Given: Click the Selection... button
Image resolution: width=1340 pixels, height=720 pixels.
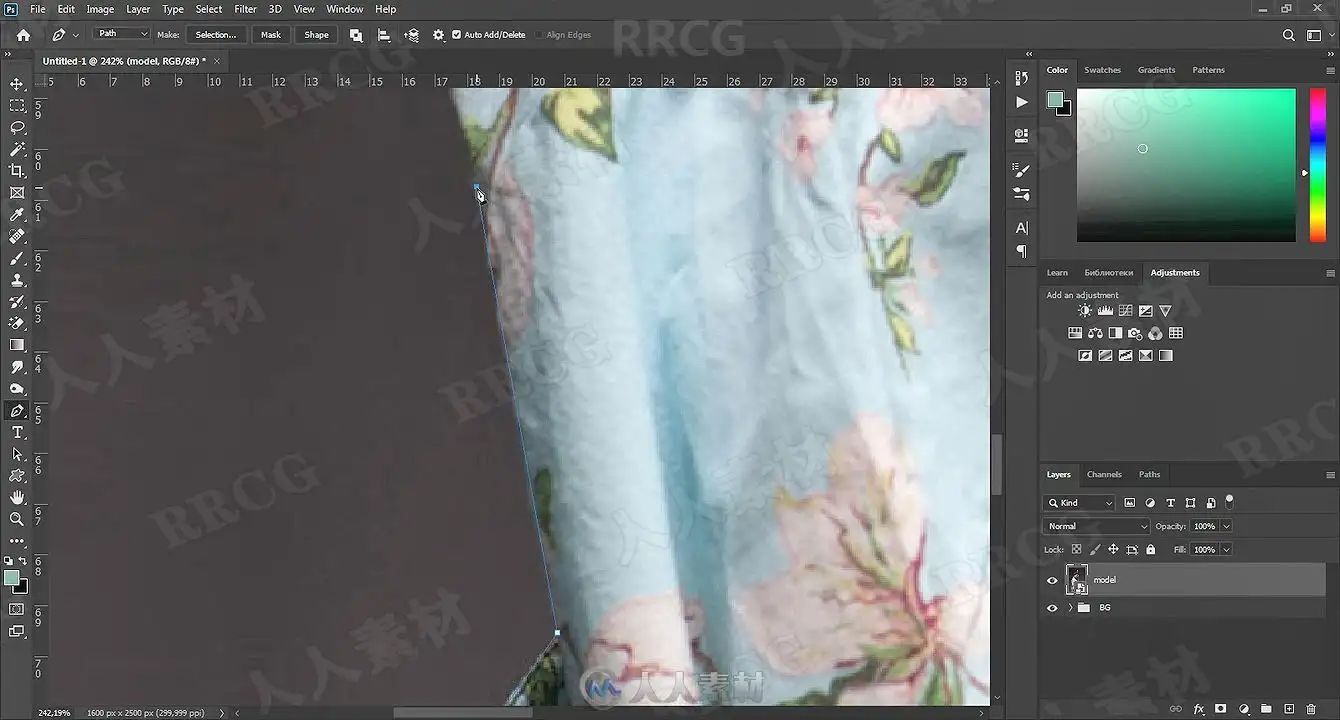Looking at the screenshot, I should (216, 35).
